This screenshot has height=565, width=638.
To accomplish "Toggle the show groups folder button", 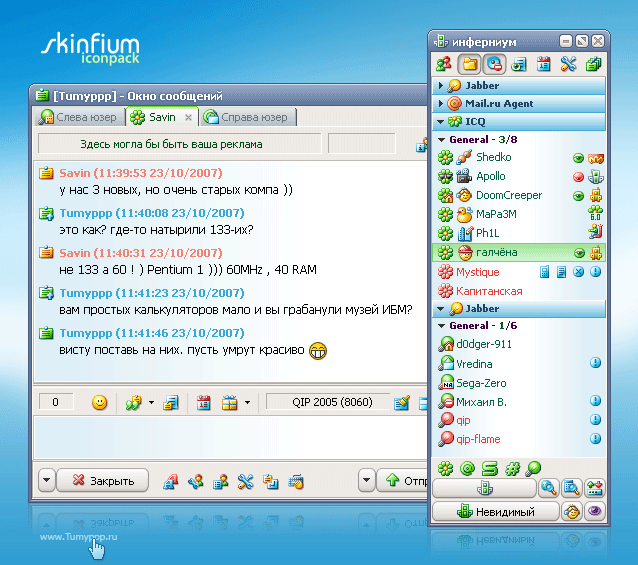I will tap(469, 64).
